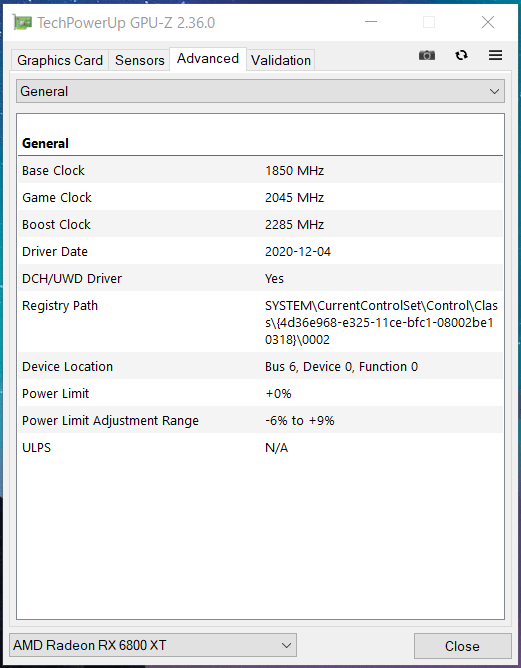Open the AMD Radeon RX 6800 XT selector
Viewport: 521px width, 668px height.
(x=153, y=645)
